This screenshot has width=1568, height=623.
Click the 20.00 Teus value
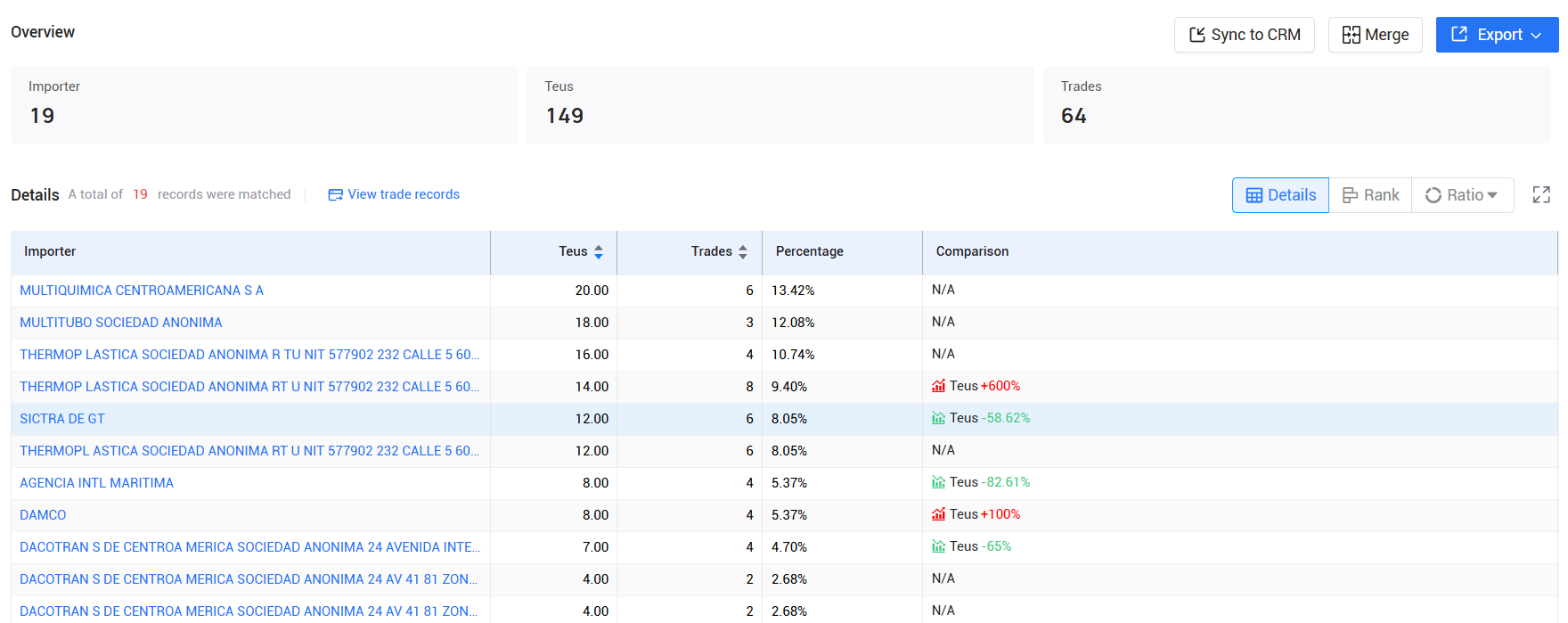point(592,291)
